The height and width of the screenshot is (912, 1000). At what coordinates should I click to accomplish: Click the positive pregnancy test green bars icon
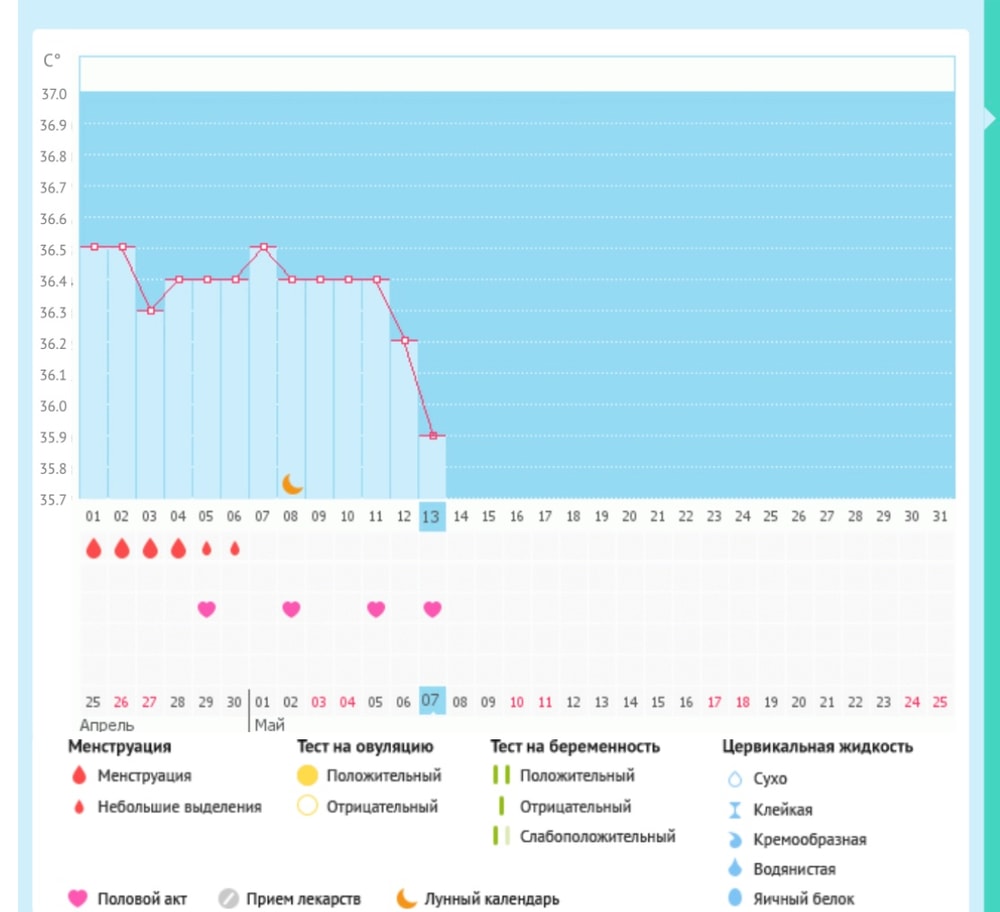(x=501, y=776)
